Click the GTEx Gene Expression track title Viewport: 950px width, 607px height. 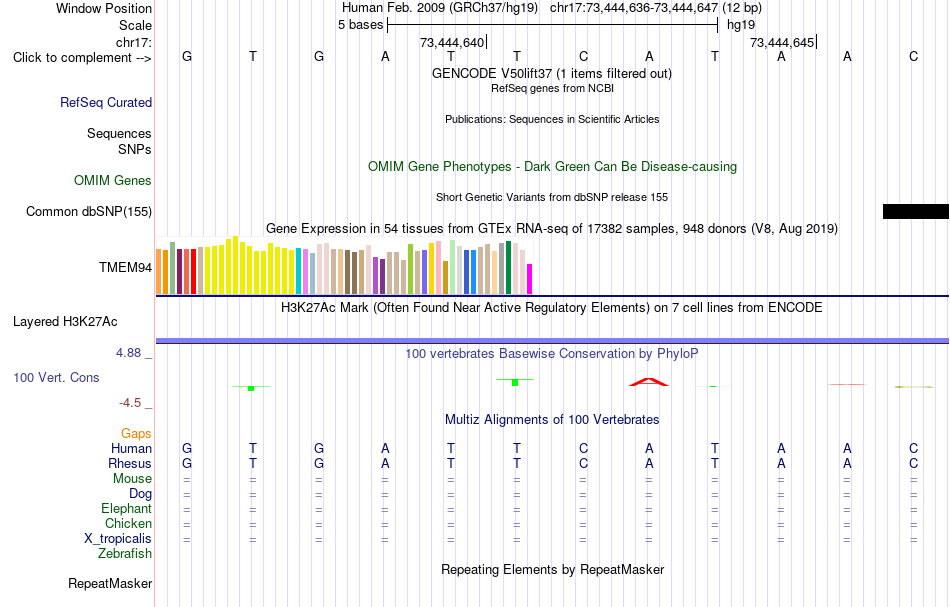coord(552,229)
